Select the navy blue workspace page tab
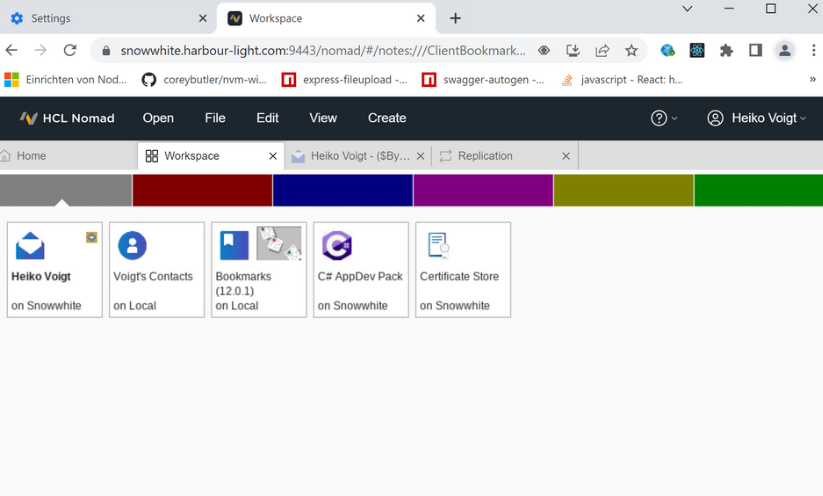This screenshot has width=823, height=496. pos(343,190)
